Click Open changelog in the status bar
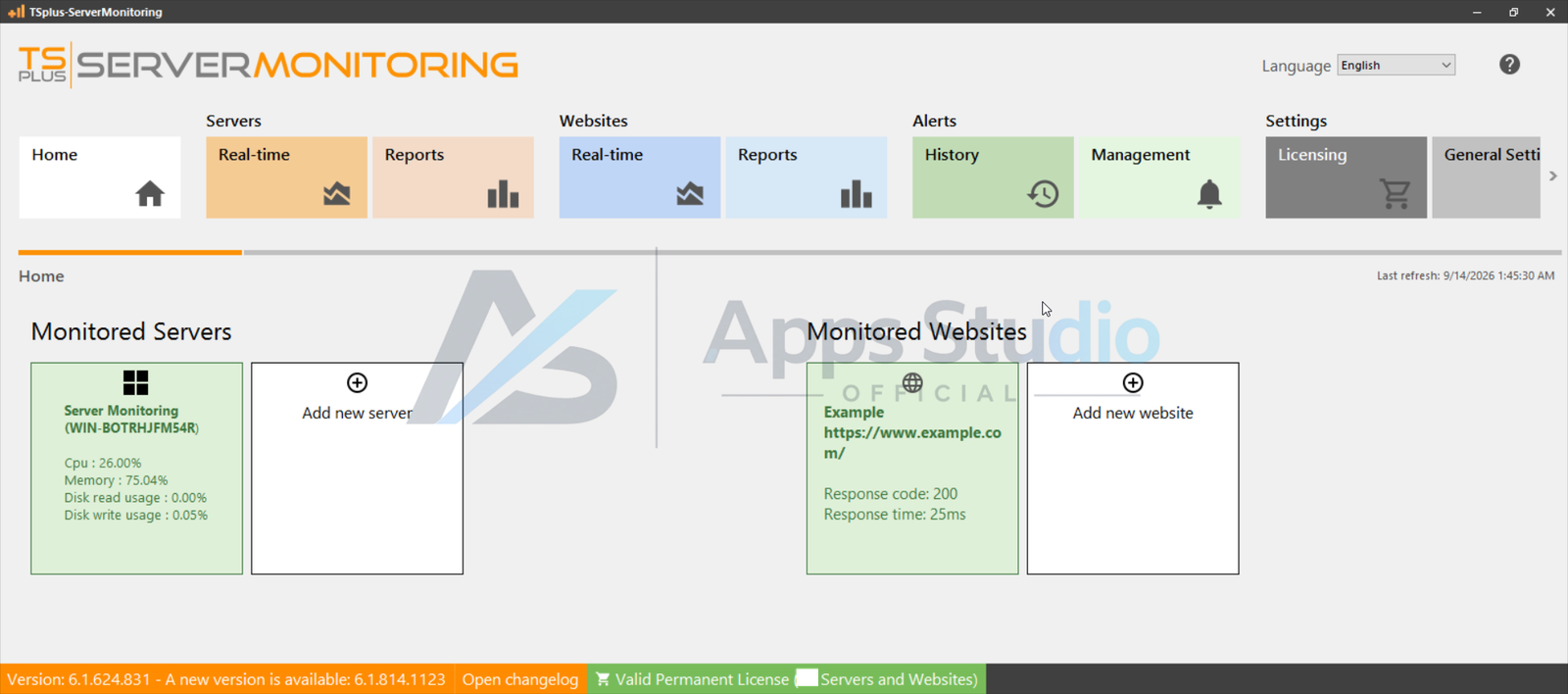 520,679
